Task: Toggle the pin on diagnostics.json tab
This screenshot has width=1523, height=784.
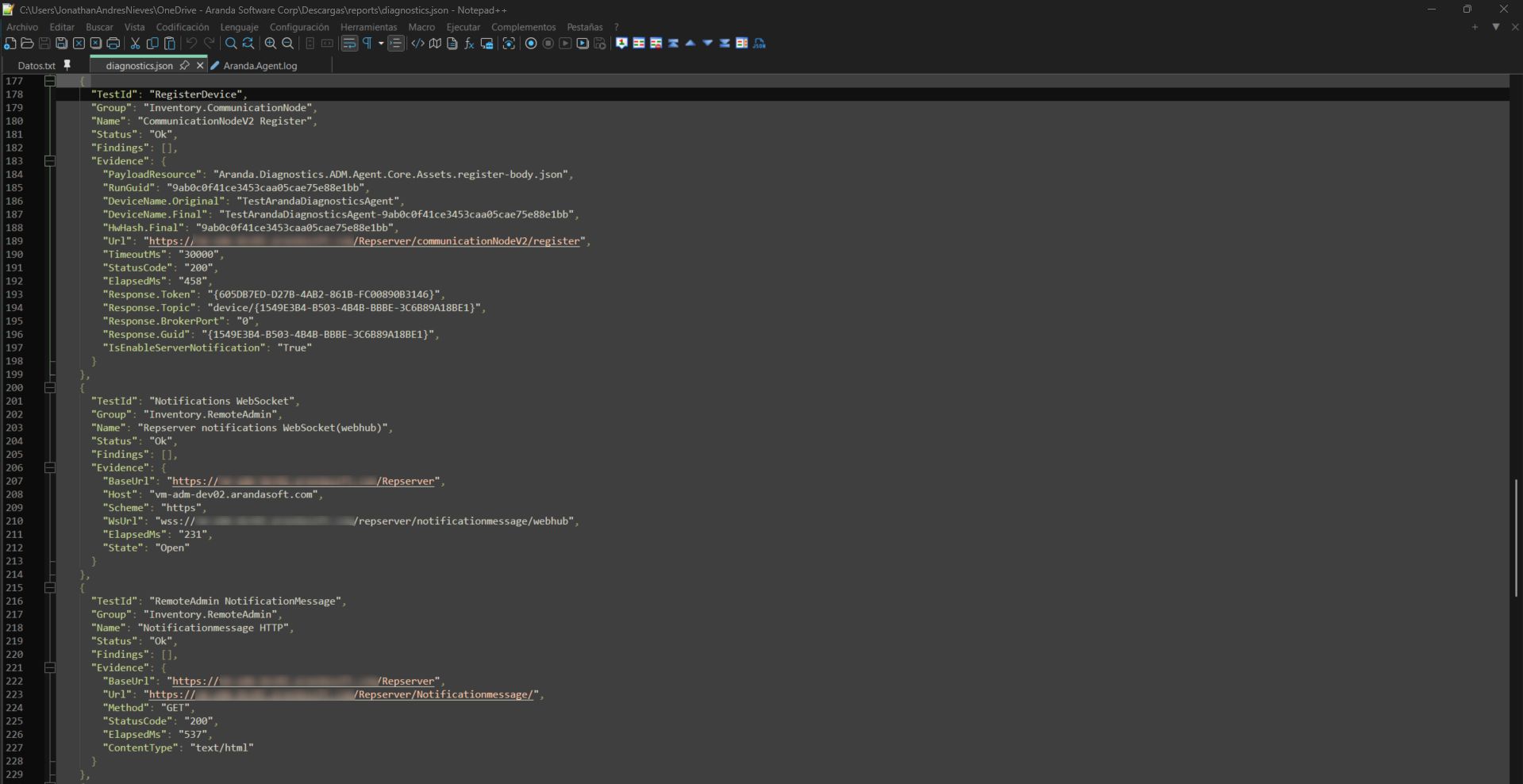Action: (x=184, y=66)
